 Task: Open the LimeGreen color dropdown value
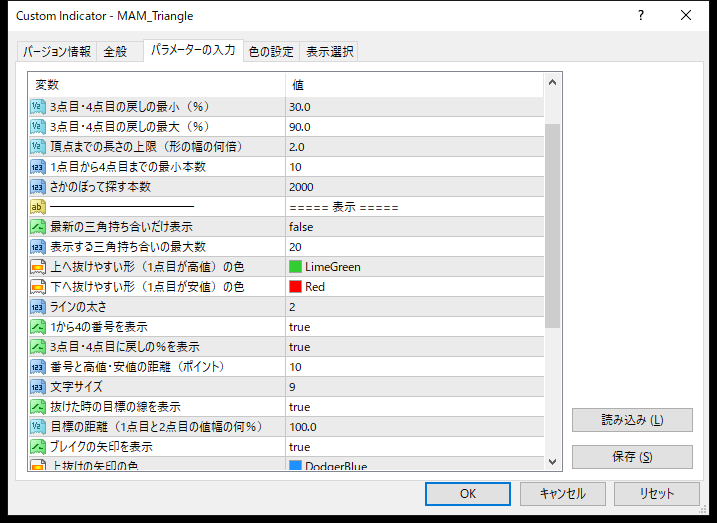[414, 267]
